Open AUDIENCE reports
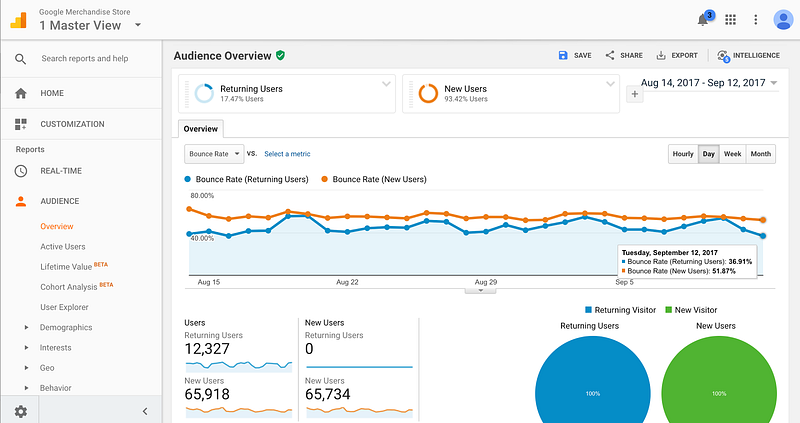Screen dimensions: 800x423 click(60, 201)
